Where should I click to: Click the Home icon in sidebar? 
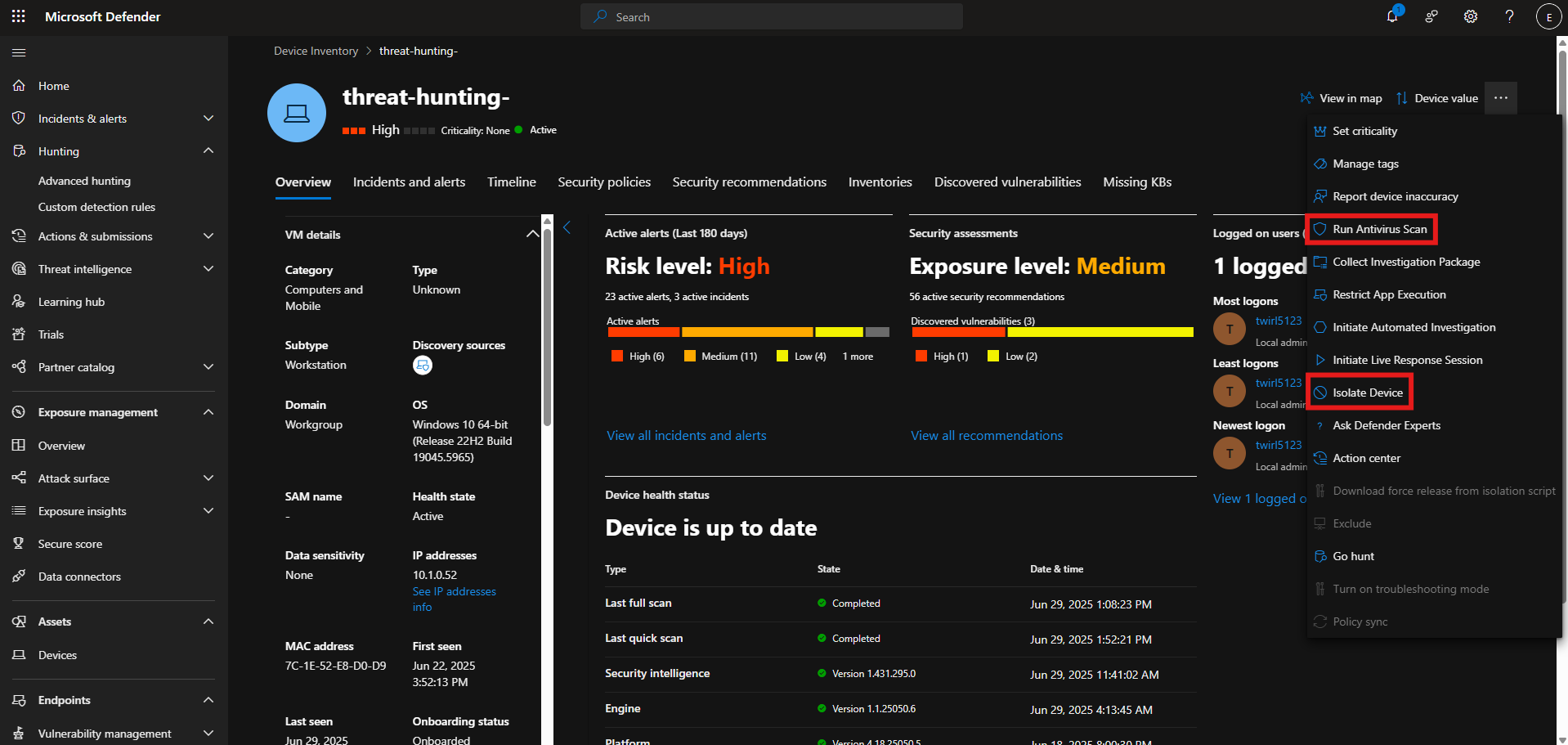(19, 85)
